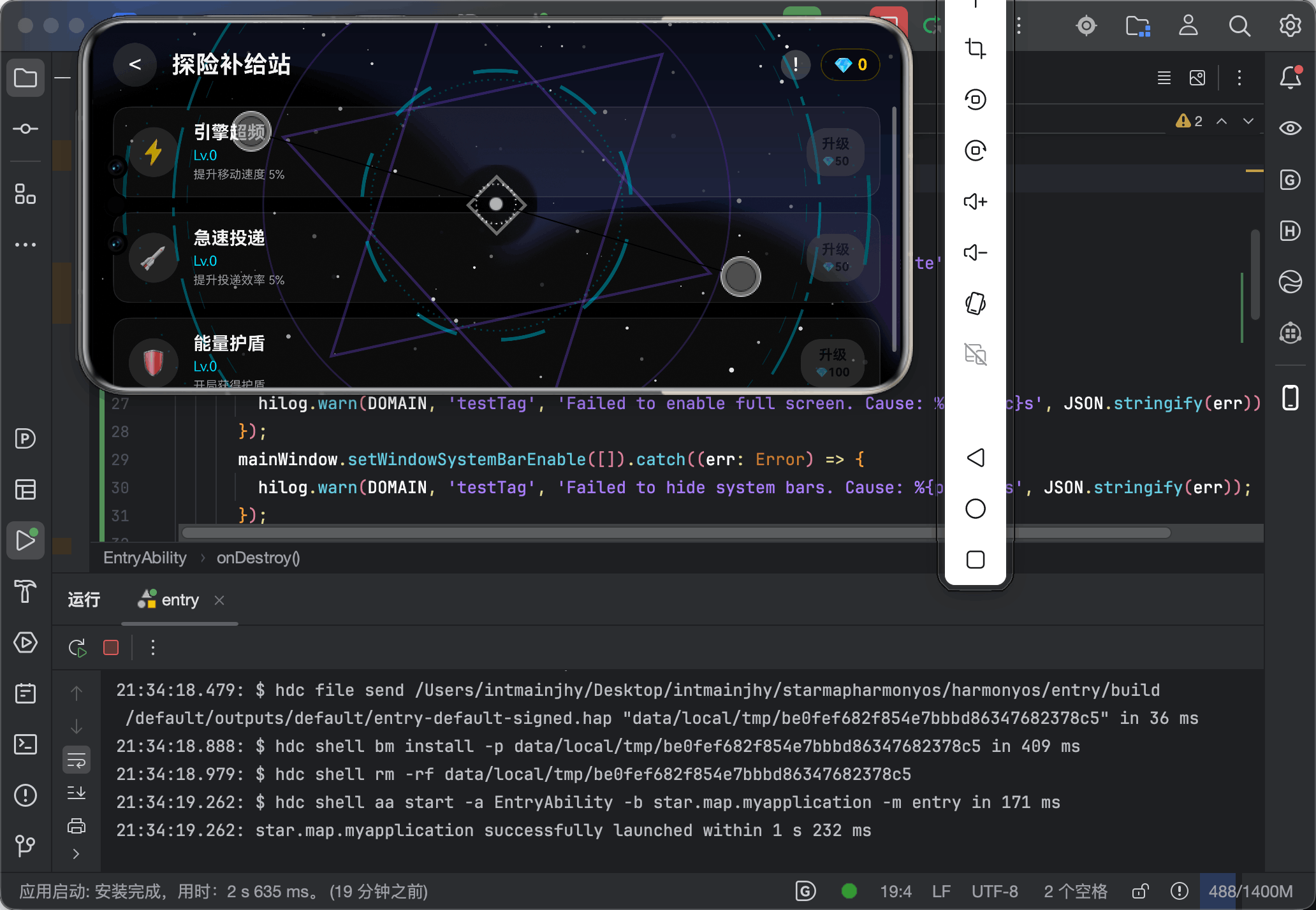Open the Device Manager phone icon
The width and height of the screenshot is (1316, 910).
coord(1290,398)
